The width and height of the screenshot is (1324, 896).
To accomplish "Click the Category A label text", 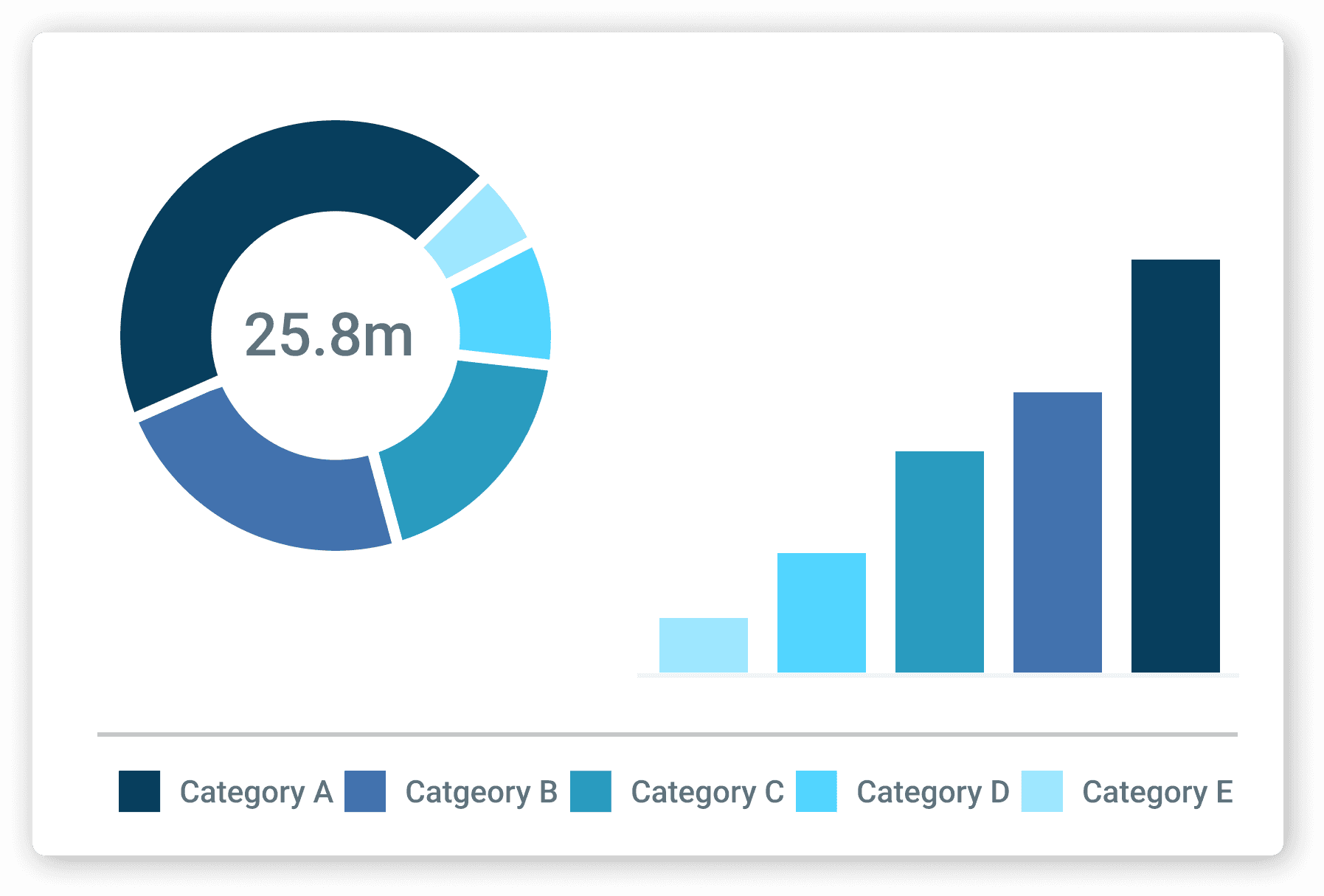I will tap(257, 792).
